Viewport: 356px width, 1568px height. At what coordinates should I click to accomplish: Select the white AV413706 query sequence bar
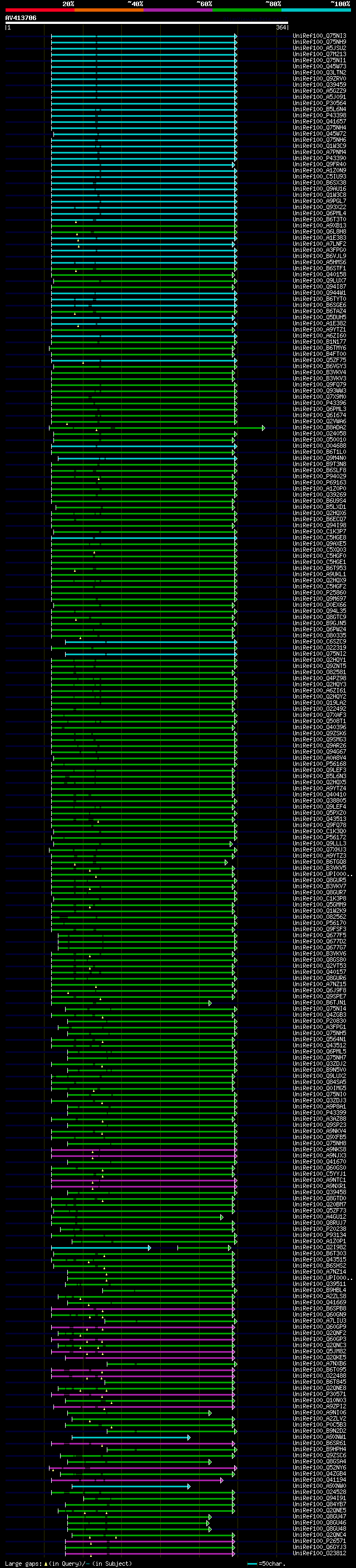pyautogui.click(x=146, y=23)
